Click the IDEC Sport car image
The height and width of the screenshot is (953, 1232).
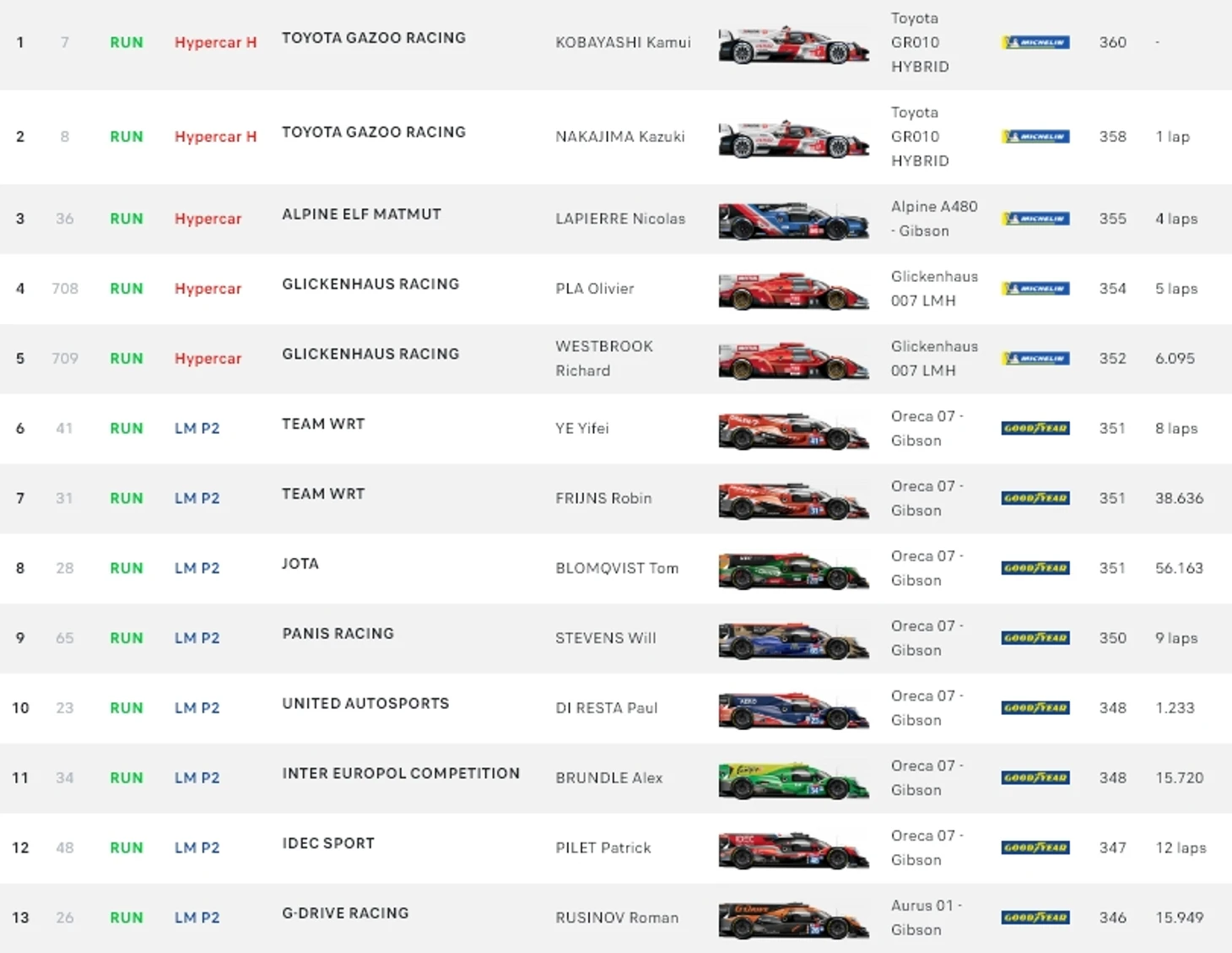click(793, 850)
